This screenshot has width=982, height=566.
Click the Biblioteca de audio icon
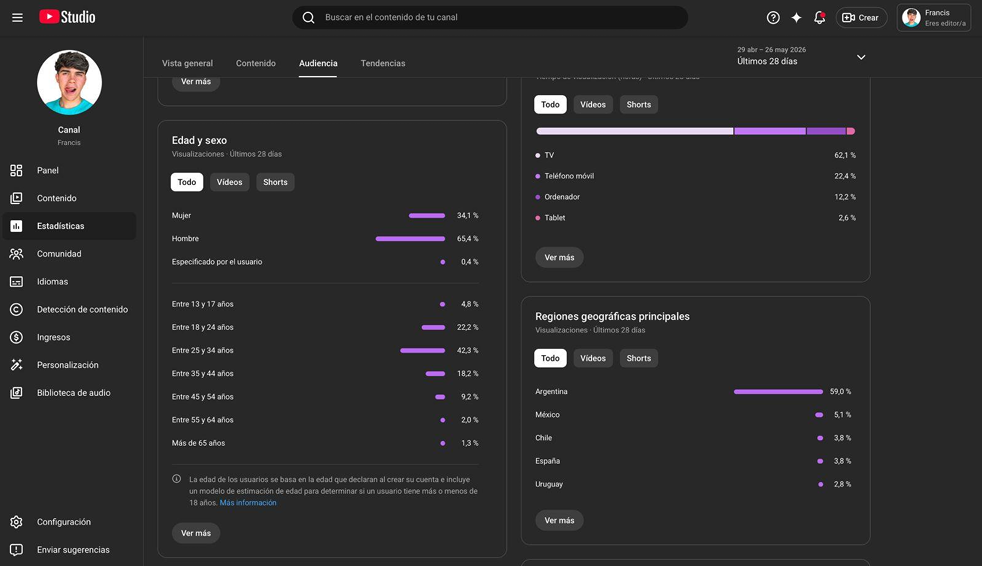pyautogui.click(x=16, y=393)
